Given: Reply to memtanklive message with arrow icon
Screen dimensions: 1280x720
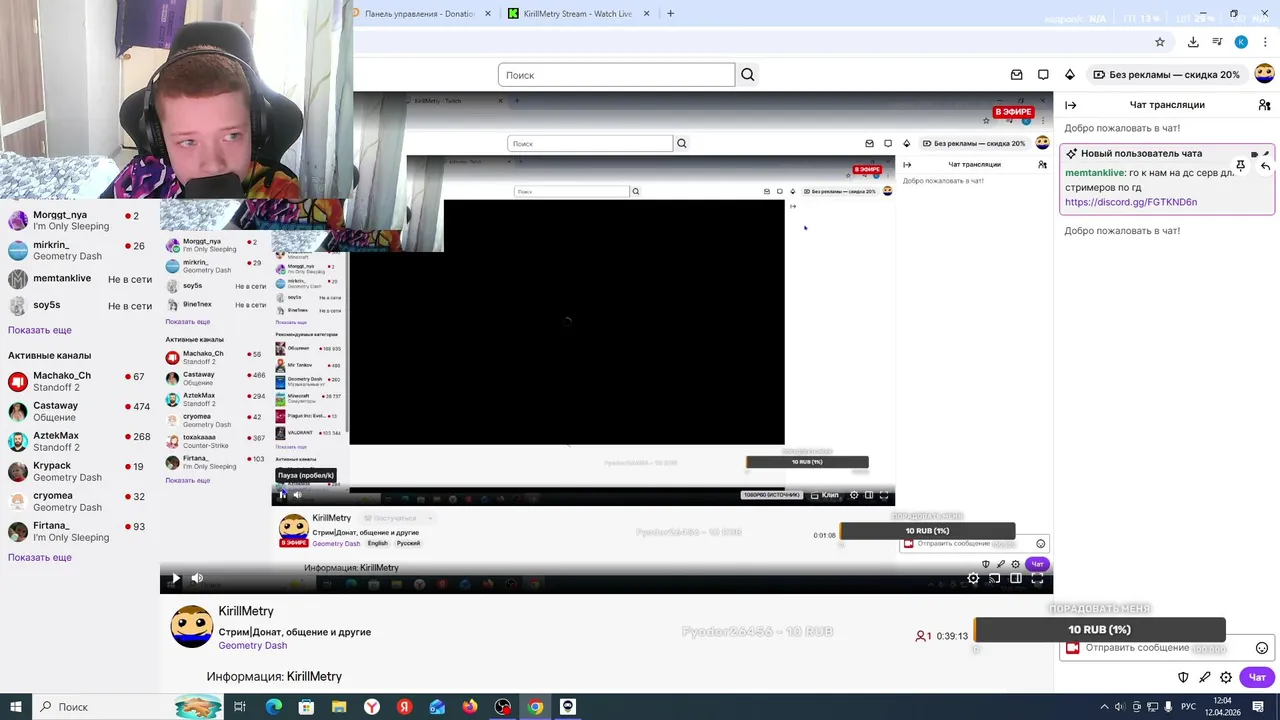Looking at the screenshot, I should 1265,166.
